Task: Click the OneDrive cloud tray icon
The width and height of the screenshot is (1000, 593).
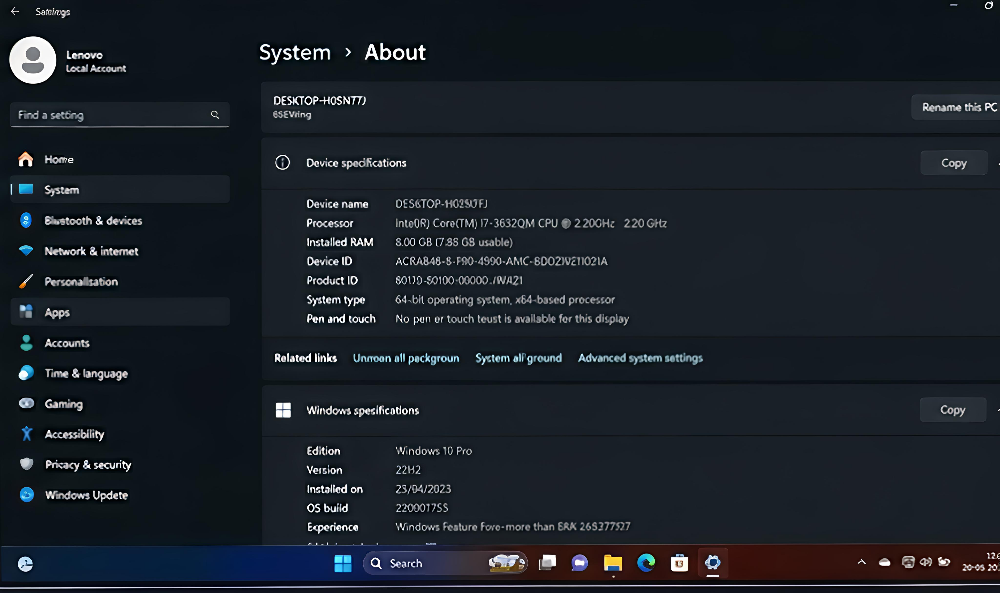Action: 885,562
